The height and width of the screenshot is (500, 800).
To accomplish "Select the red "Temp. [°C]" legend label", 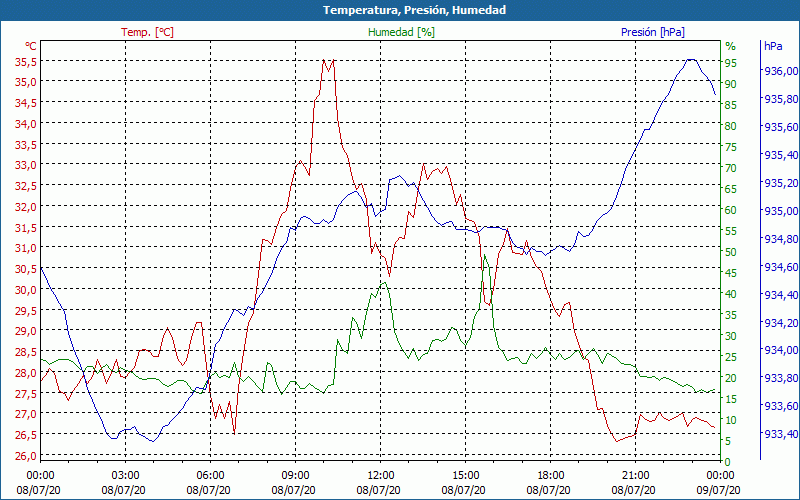I will point(147,32).
